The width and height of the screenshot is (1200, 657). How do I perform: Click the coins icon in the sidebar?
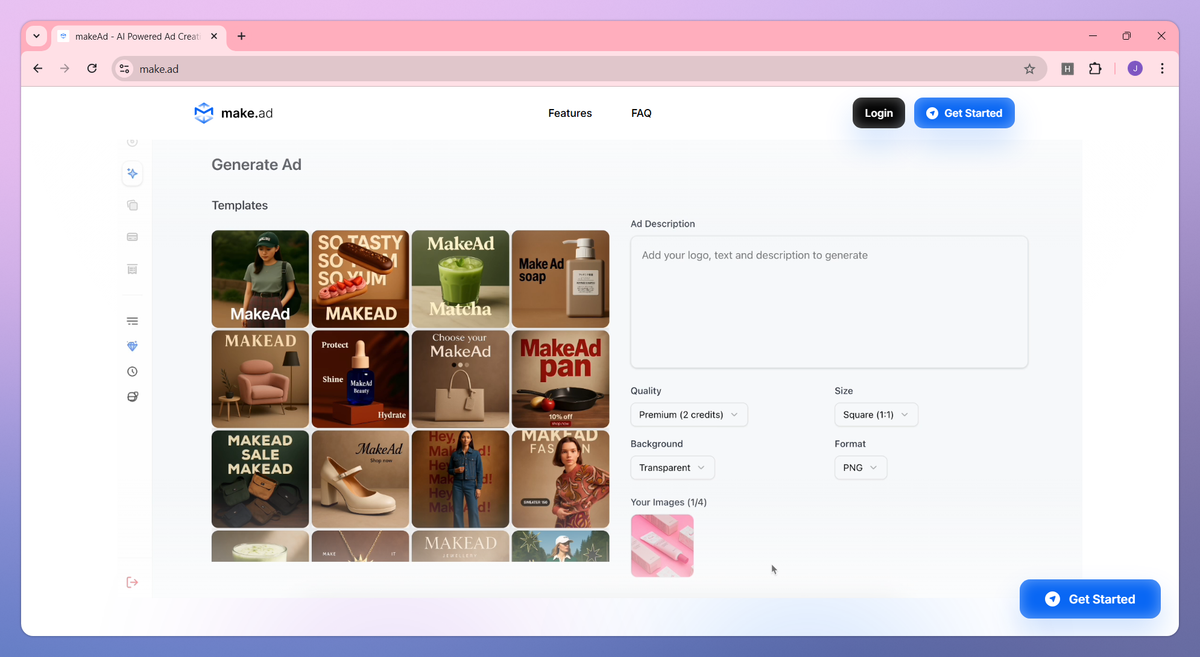pyautogui.click(x=132, y=397)
